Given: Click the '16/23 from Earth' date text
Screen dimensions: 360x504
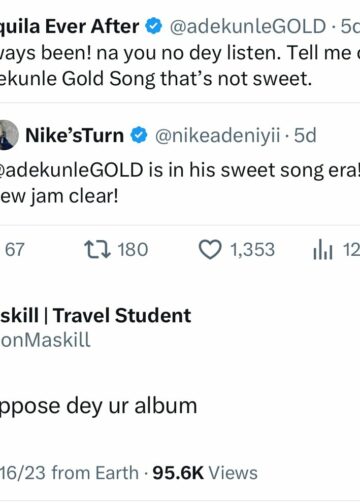Looking at the screenshot, I should coord(69,473).
